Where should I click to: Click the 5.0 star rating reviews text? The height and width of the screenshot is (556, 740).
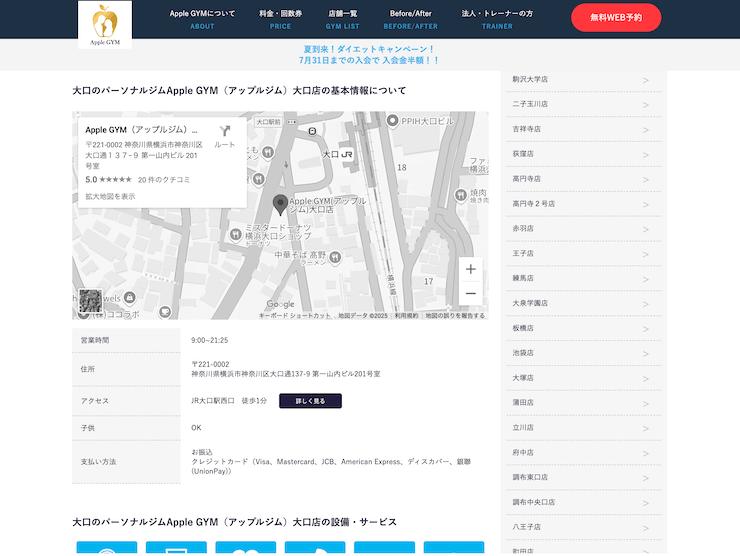(137, 180)
